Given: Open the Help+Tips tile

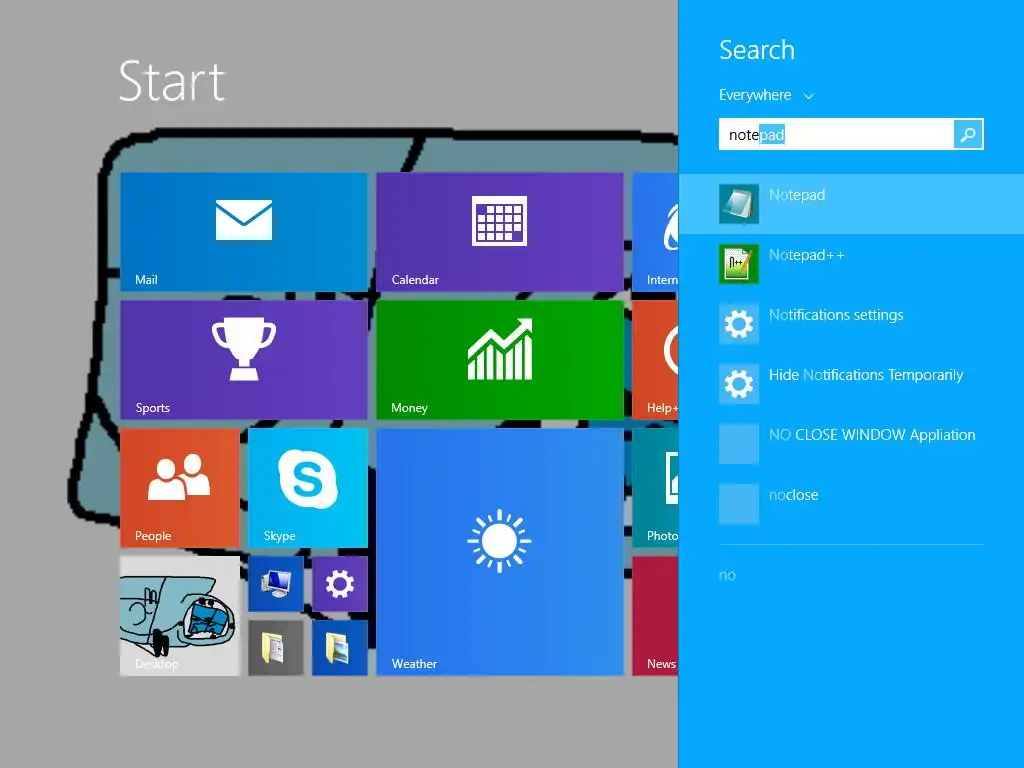Looking at the screenshot, I should (655, 359).
